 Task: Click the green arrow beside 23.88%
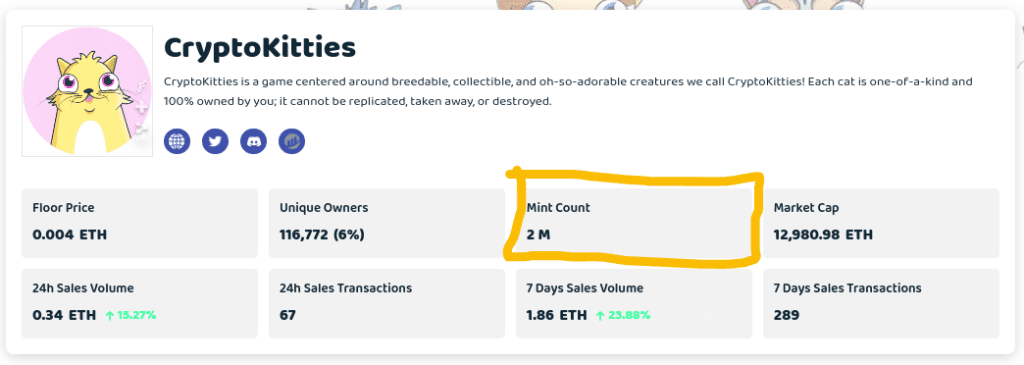click(x=601, y=315)
